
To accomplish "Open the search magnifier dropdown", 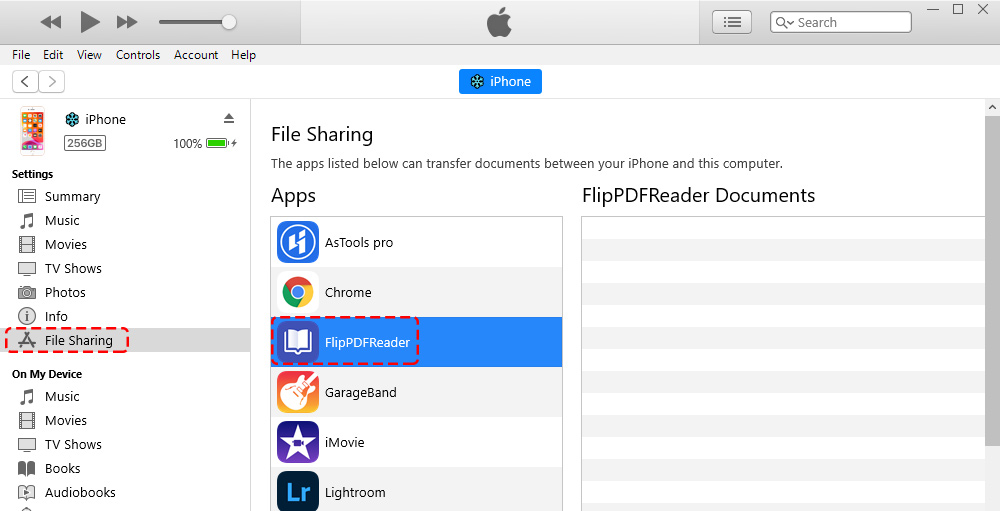I will coord(784,23).
